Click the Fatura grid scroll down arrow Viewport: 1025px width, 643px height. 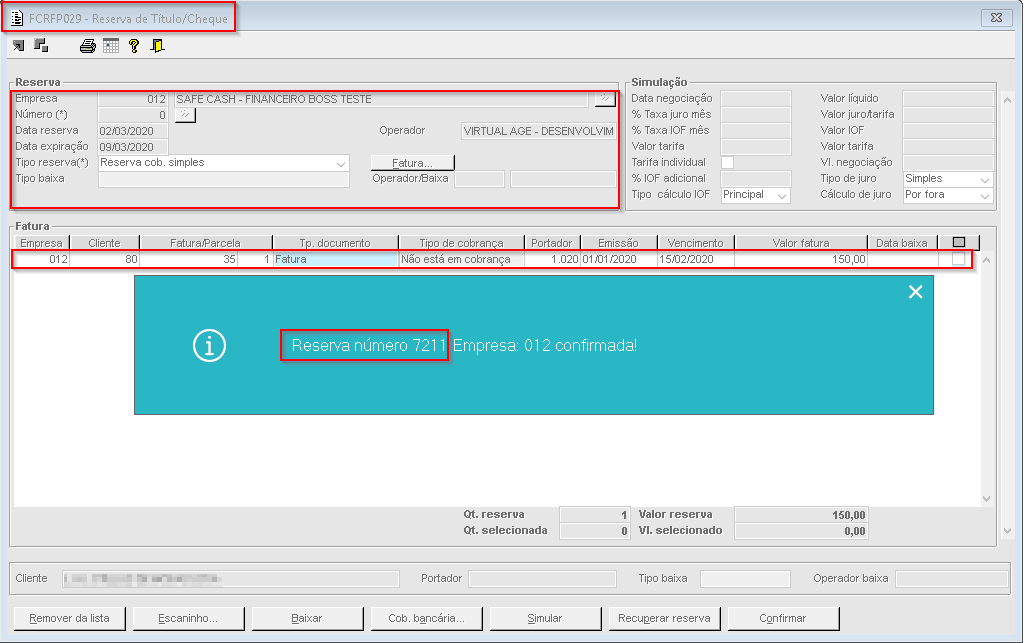pyautogui.click(x=986, y=499)
